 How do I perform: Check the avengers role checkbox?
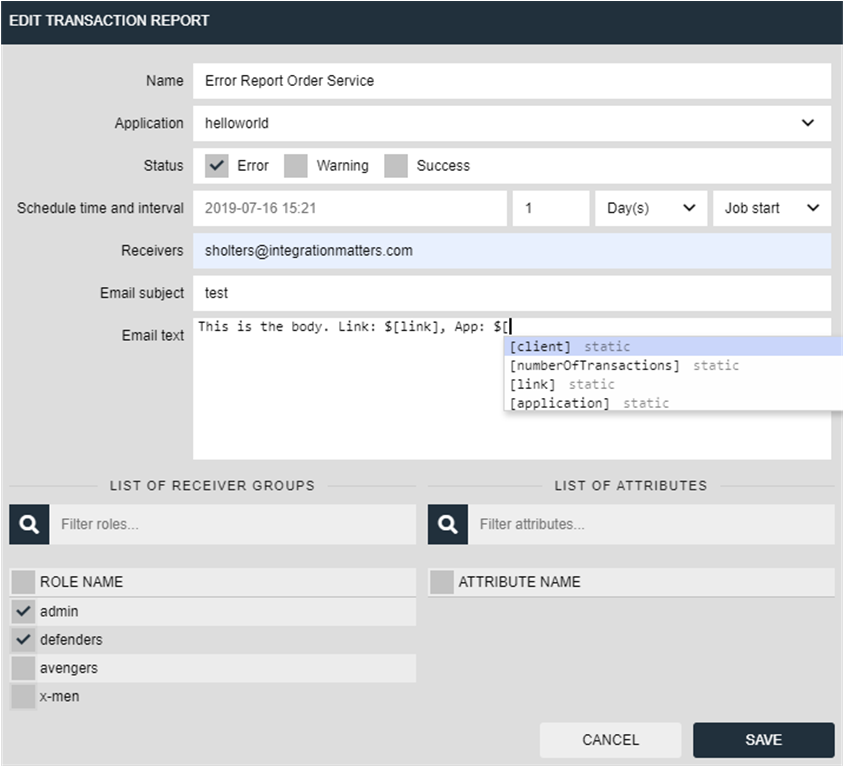click(x=23, y=668)
